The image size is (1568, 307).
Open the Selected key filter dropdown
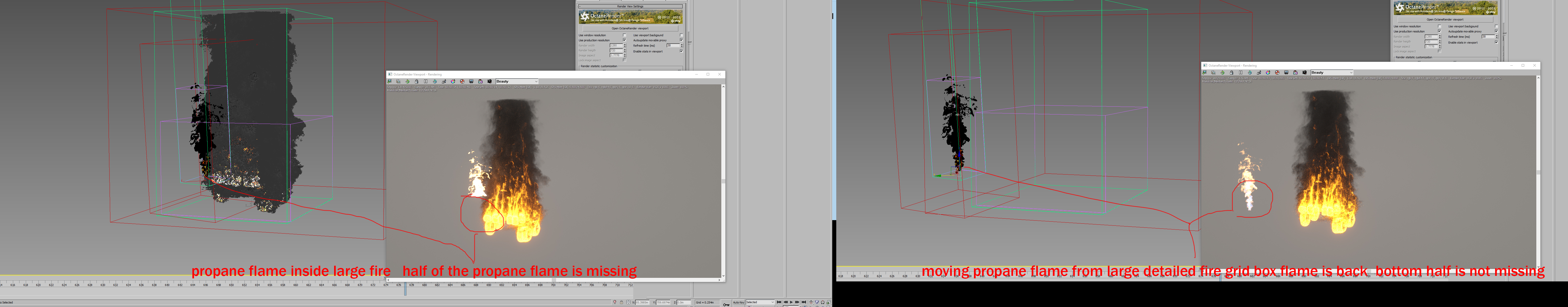[760, 302]
